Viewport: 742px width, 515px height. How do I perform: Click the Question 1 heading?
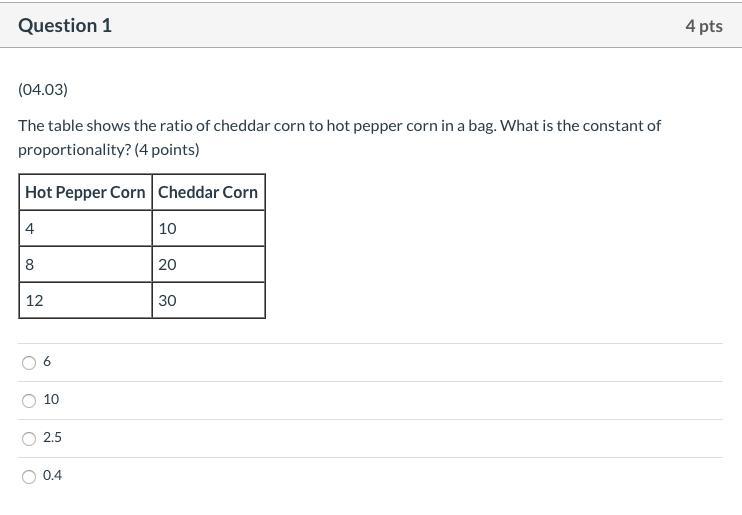[65, 26]
